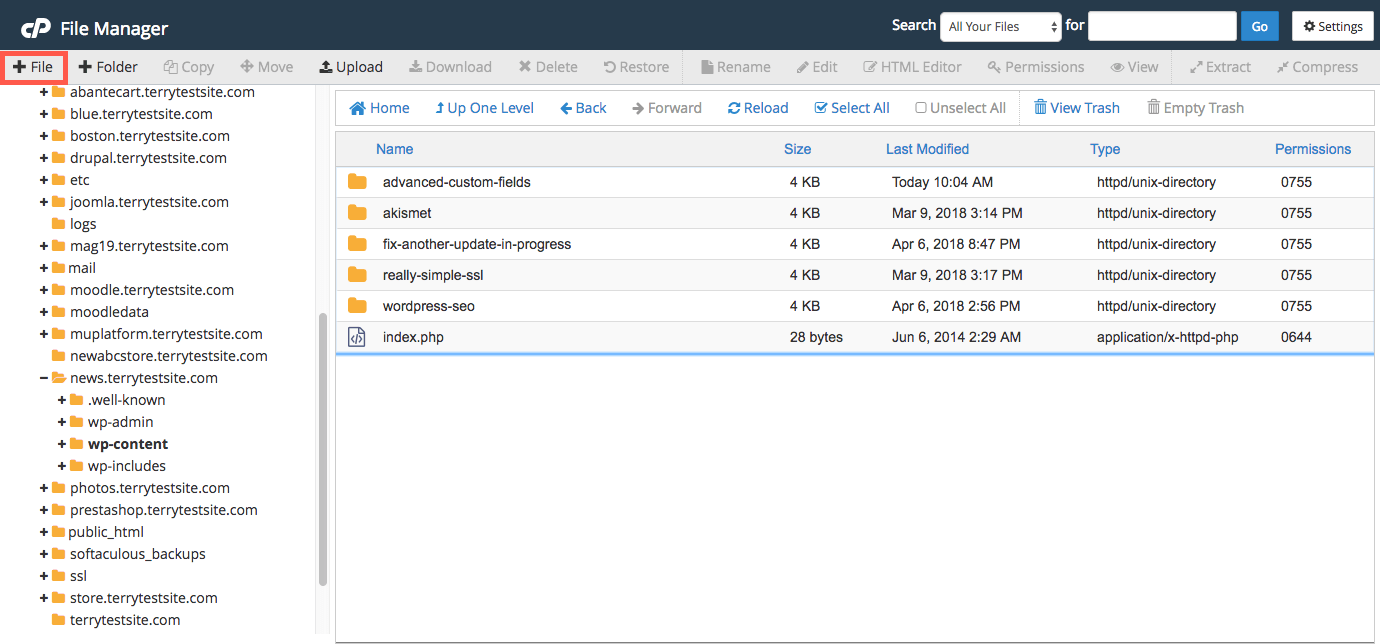Image resolution: width=1380 pixels, height=644 pixels.
Task: Expand the etc folder node
Action: 44,180
